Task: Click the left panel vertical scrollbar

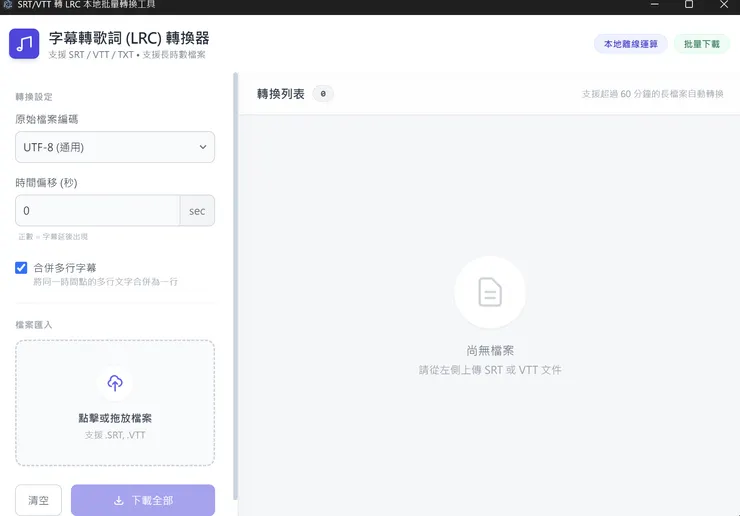Action: [235, 286]
